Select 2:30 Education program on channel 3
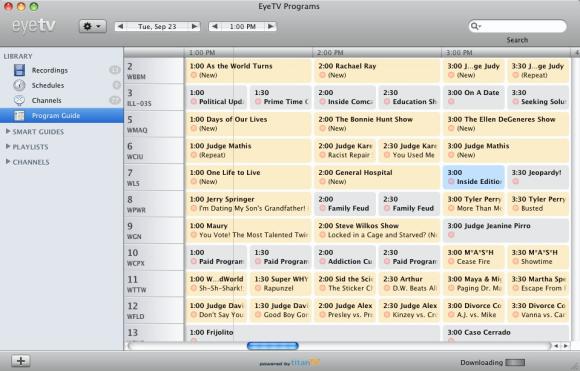Screen dimensions: 580x371 [x=409, y=97]
